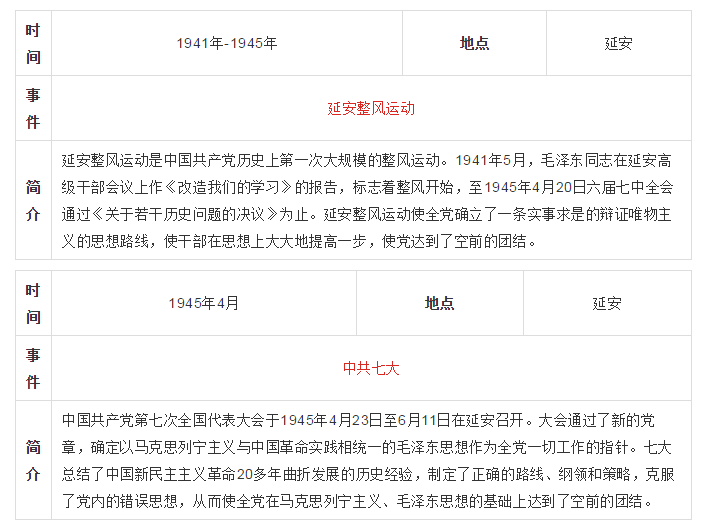Screen dimensions: 726x526
Task: Click 简介 label of the 中共七大 description
Action: [33, 460]
